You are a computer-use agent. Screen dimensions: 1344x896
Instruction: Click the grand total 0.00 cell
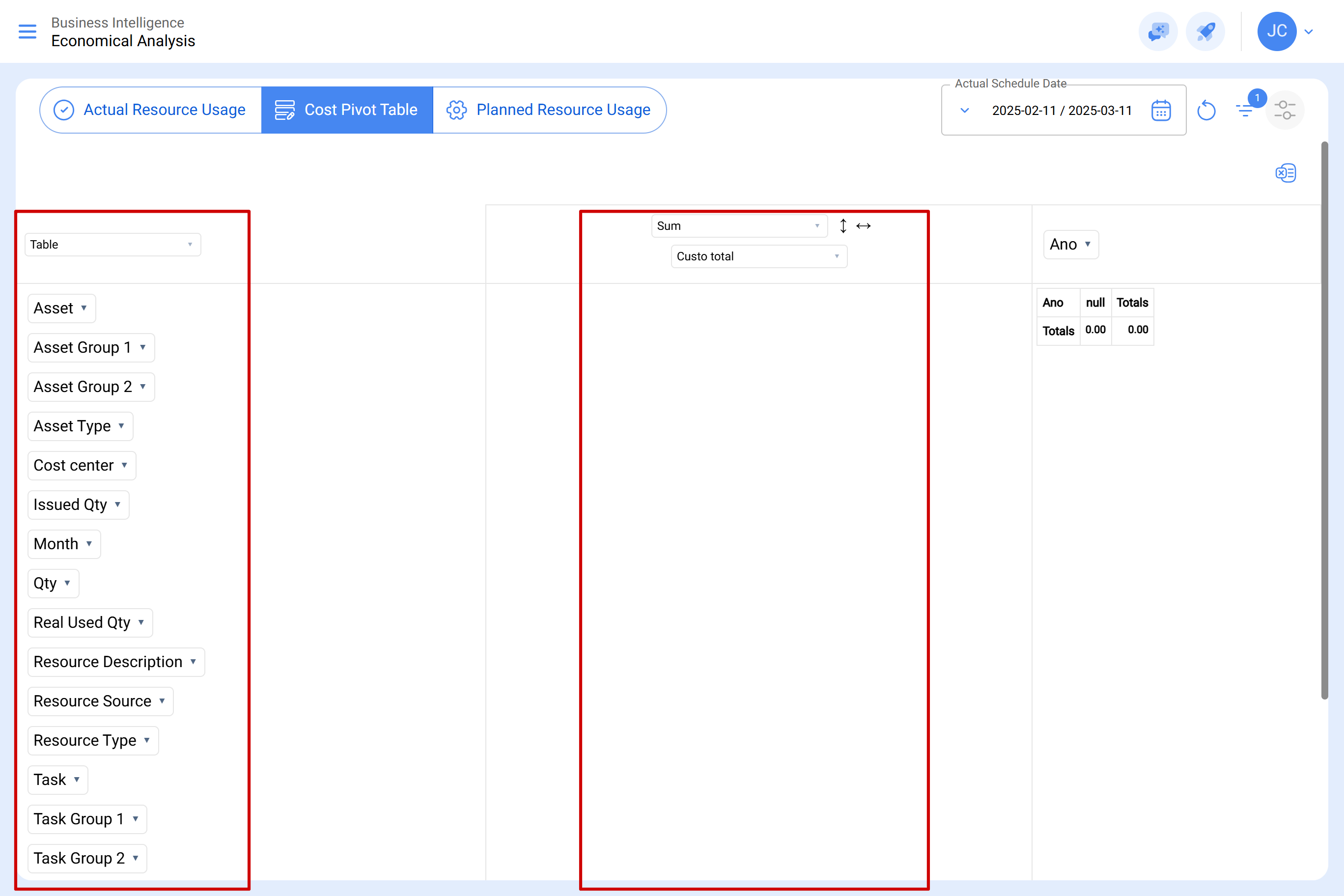tap(1133, 330)
